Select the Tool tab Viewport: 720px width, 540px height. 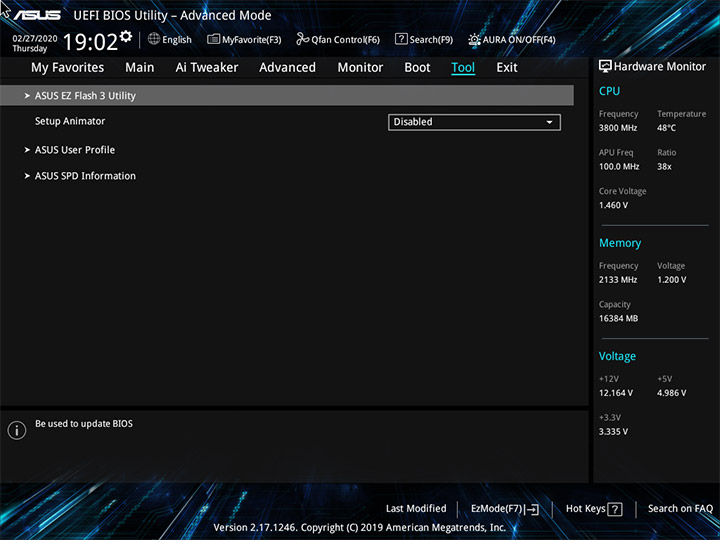tap(463, 68)
